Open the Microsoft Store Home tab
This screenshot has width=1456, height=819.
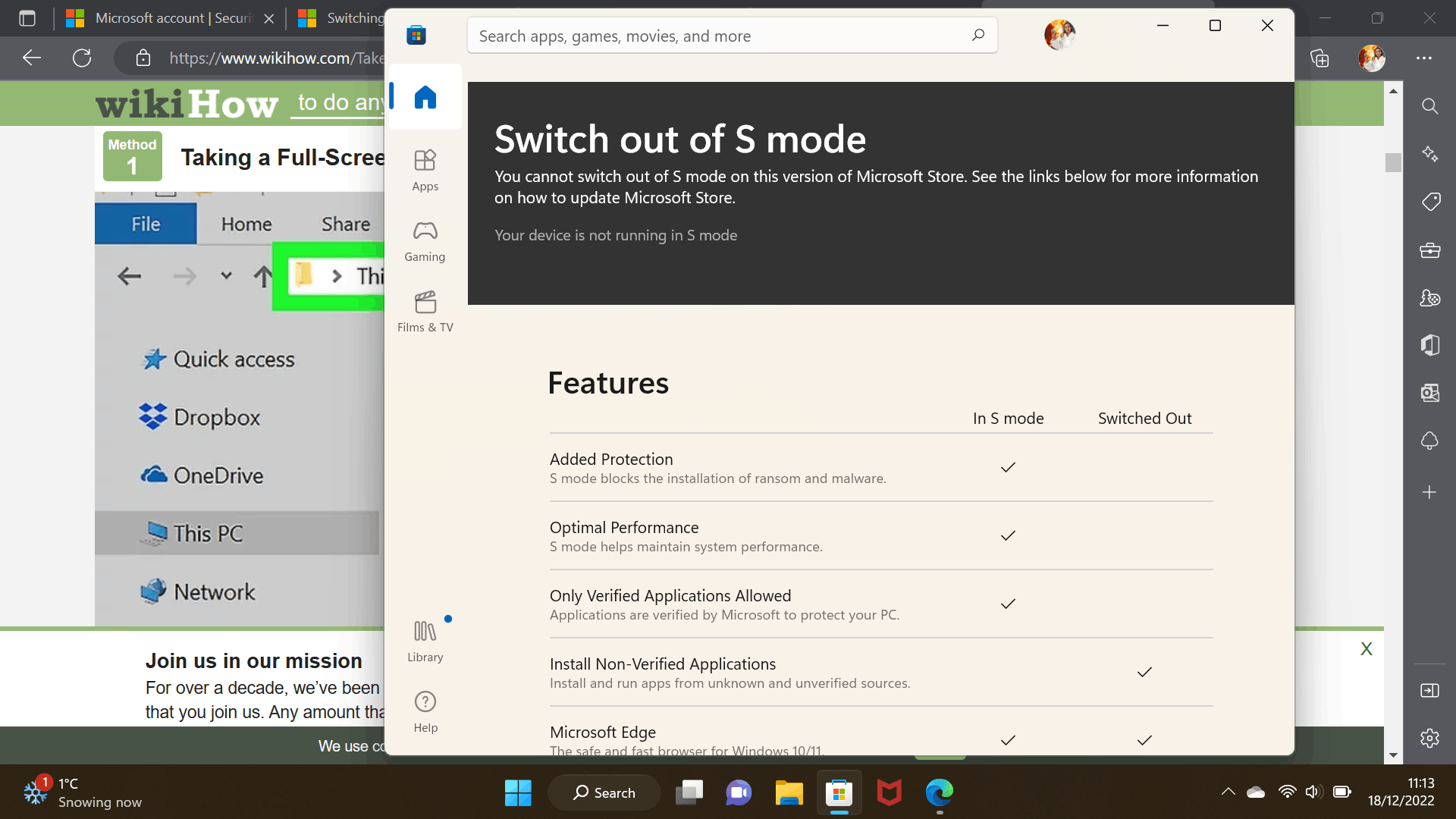point(425,97)
